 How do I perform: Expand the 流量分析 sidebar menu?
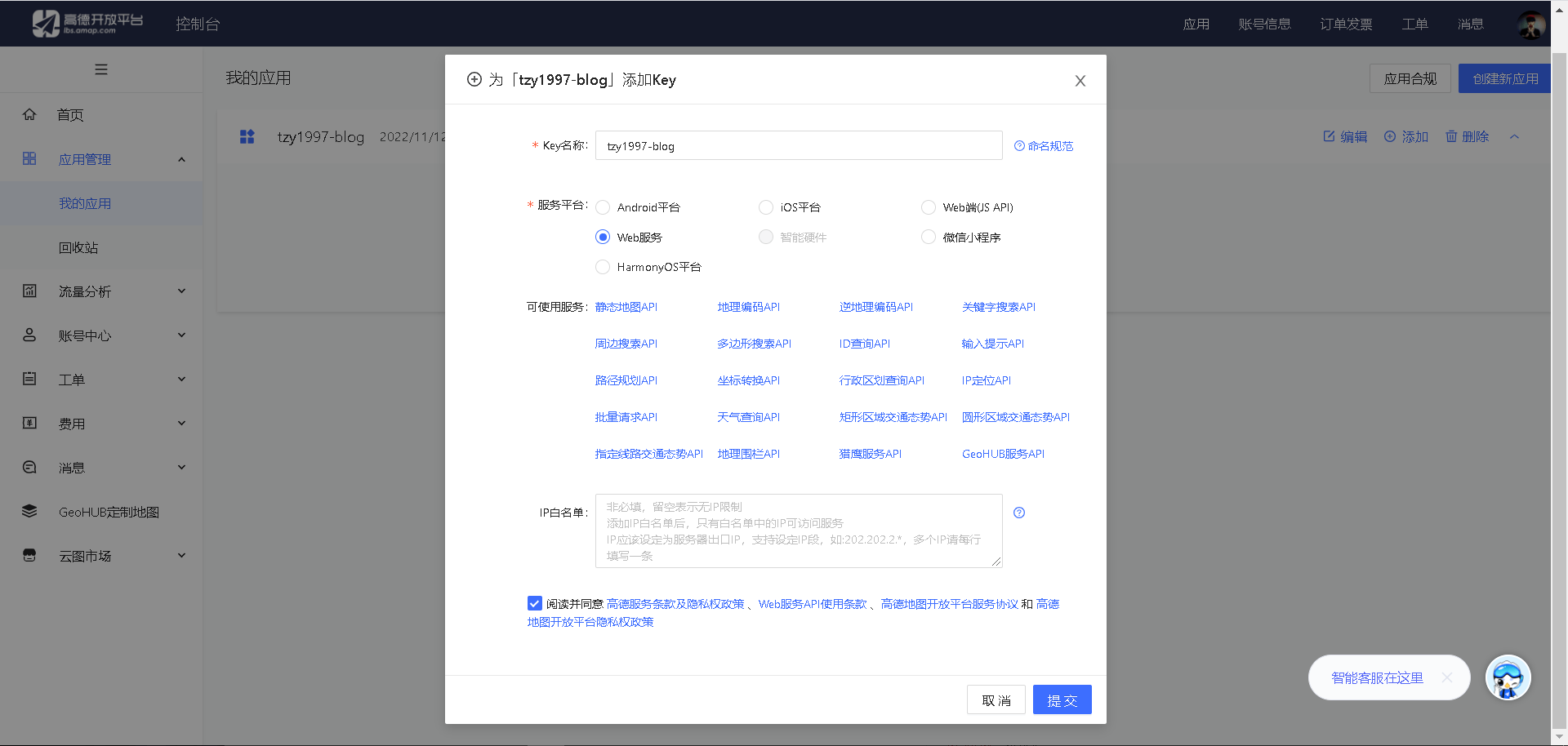[100, 291]
